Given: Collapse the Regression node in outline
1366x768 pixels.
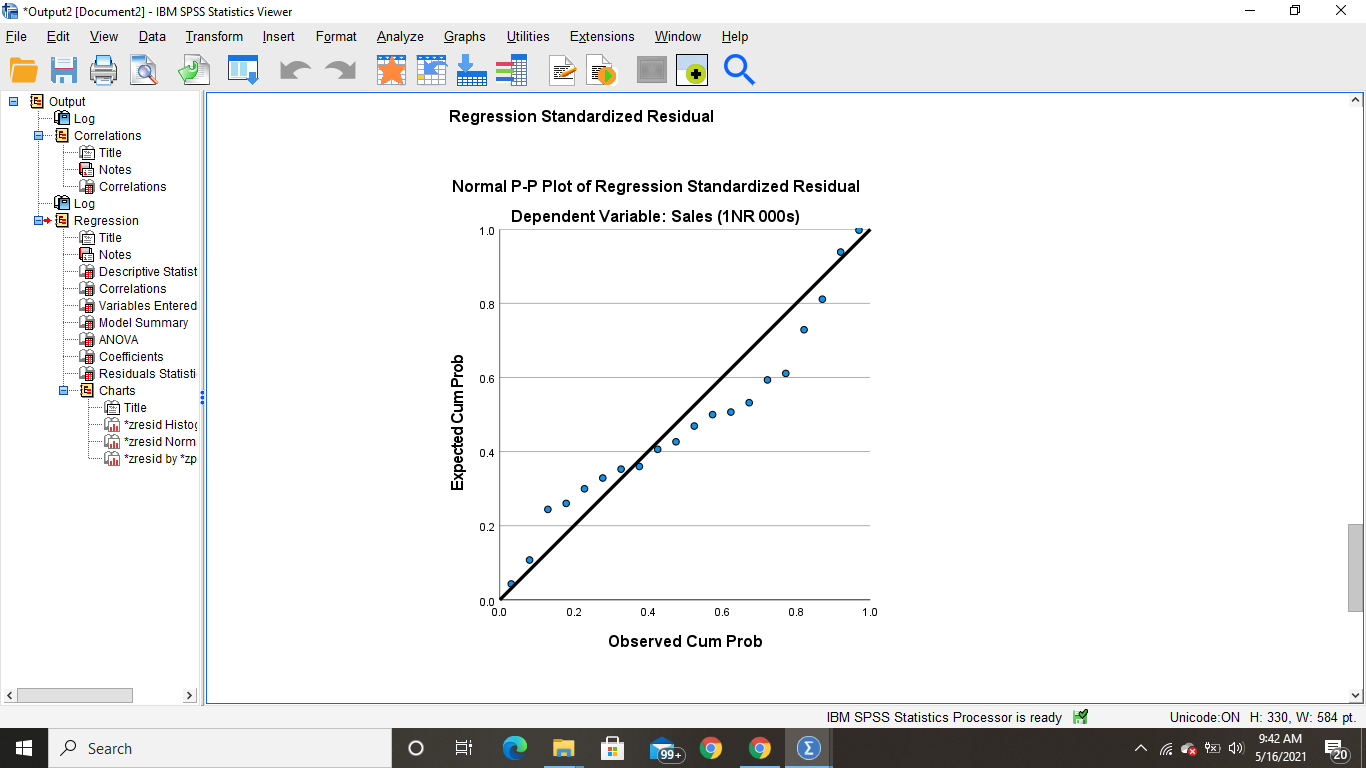Looking at the screenshot, I should coord(39,221).
